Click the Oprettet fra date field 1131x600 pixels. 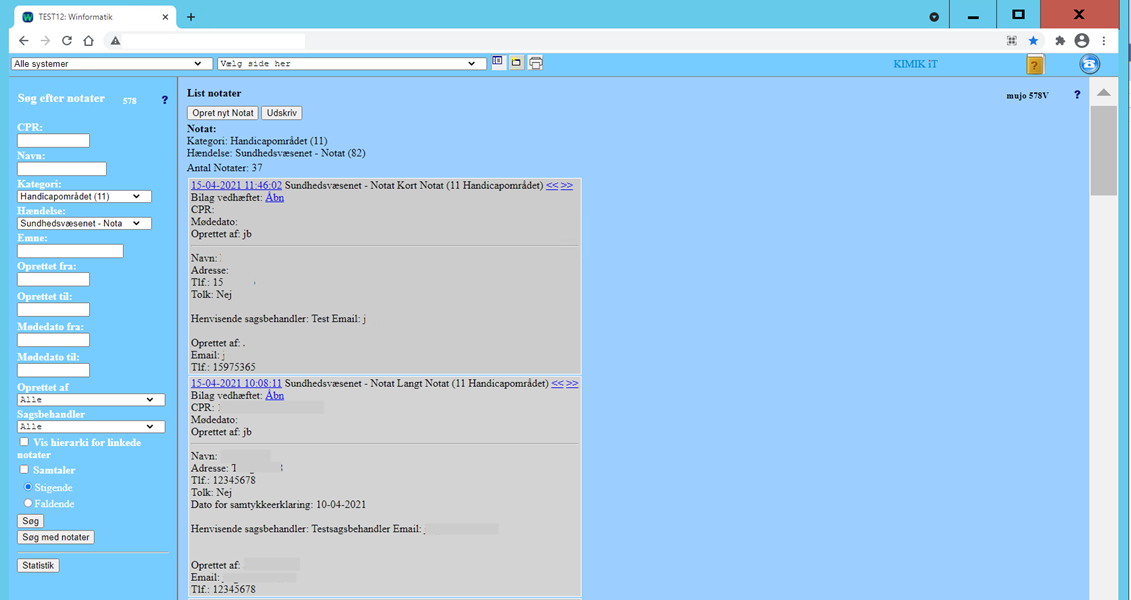click(x=53, y=279)
